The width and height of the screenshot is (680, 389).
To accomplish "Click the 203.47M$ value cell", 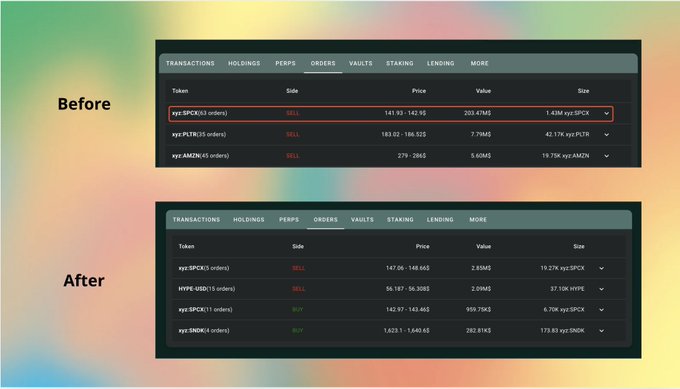I will [477, 113].
